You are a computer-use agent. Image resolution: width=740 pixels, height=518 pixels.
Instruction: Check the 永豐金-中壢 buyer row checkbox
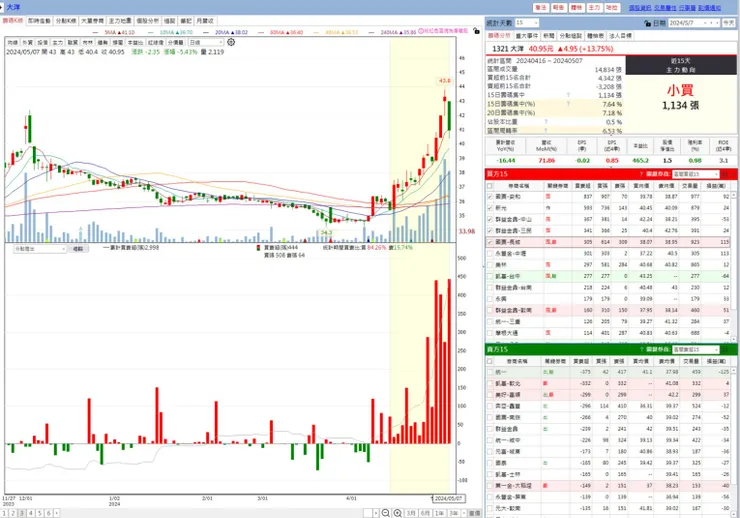[x=490, y=253]
